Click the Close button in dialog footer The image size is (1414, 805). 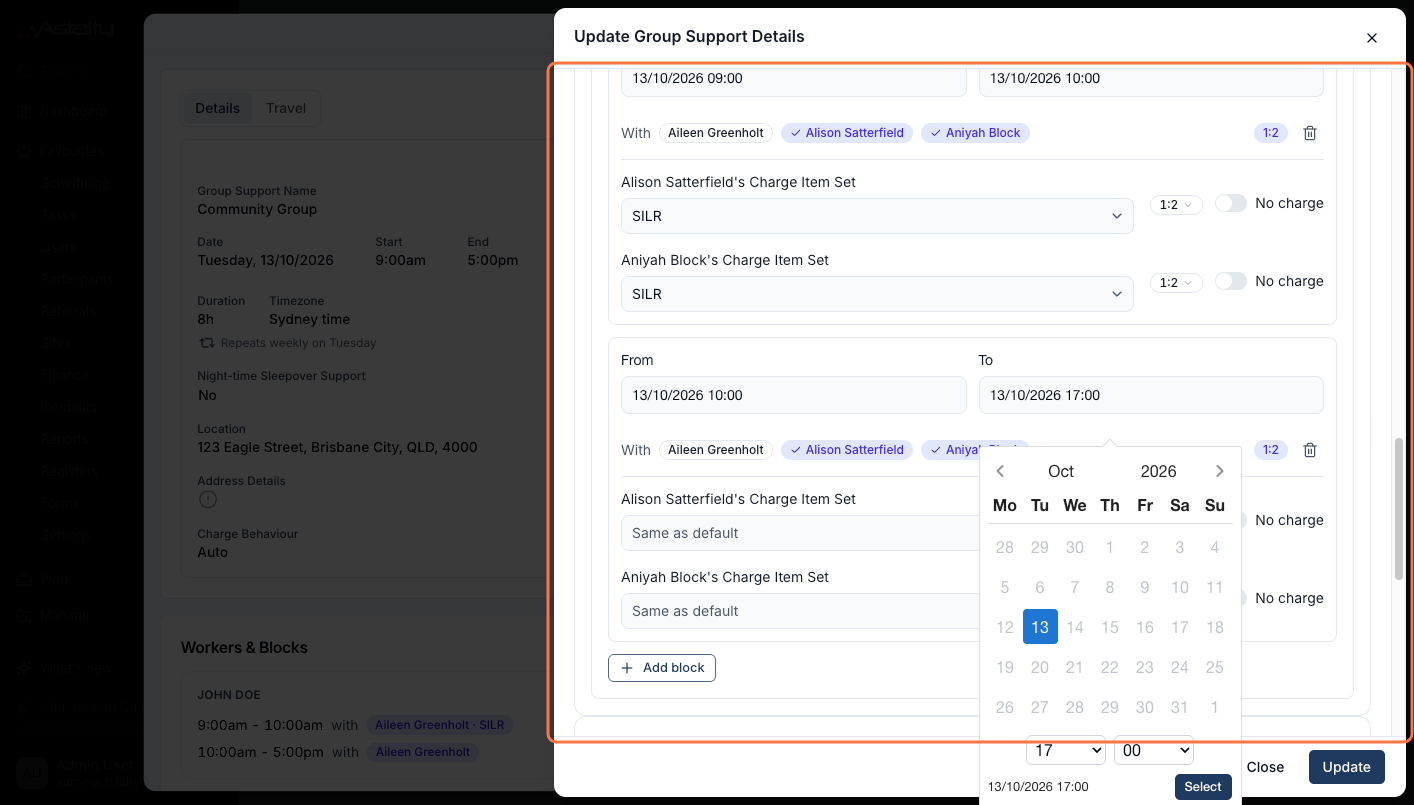(x=1265, y=767)
